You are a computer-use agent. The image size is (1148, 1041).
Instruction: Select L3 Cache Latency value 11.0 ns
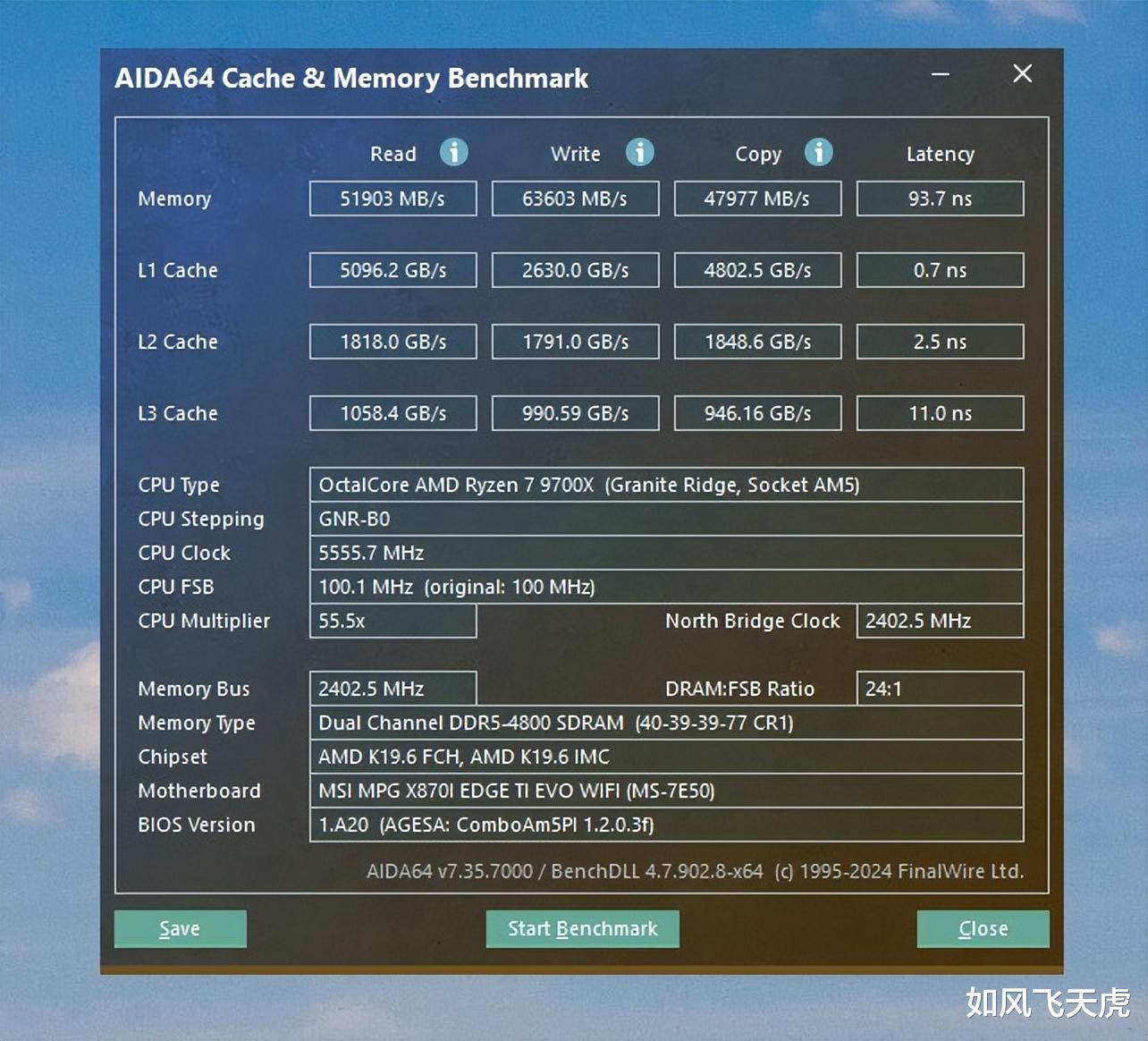941,413
